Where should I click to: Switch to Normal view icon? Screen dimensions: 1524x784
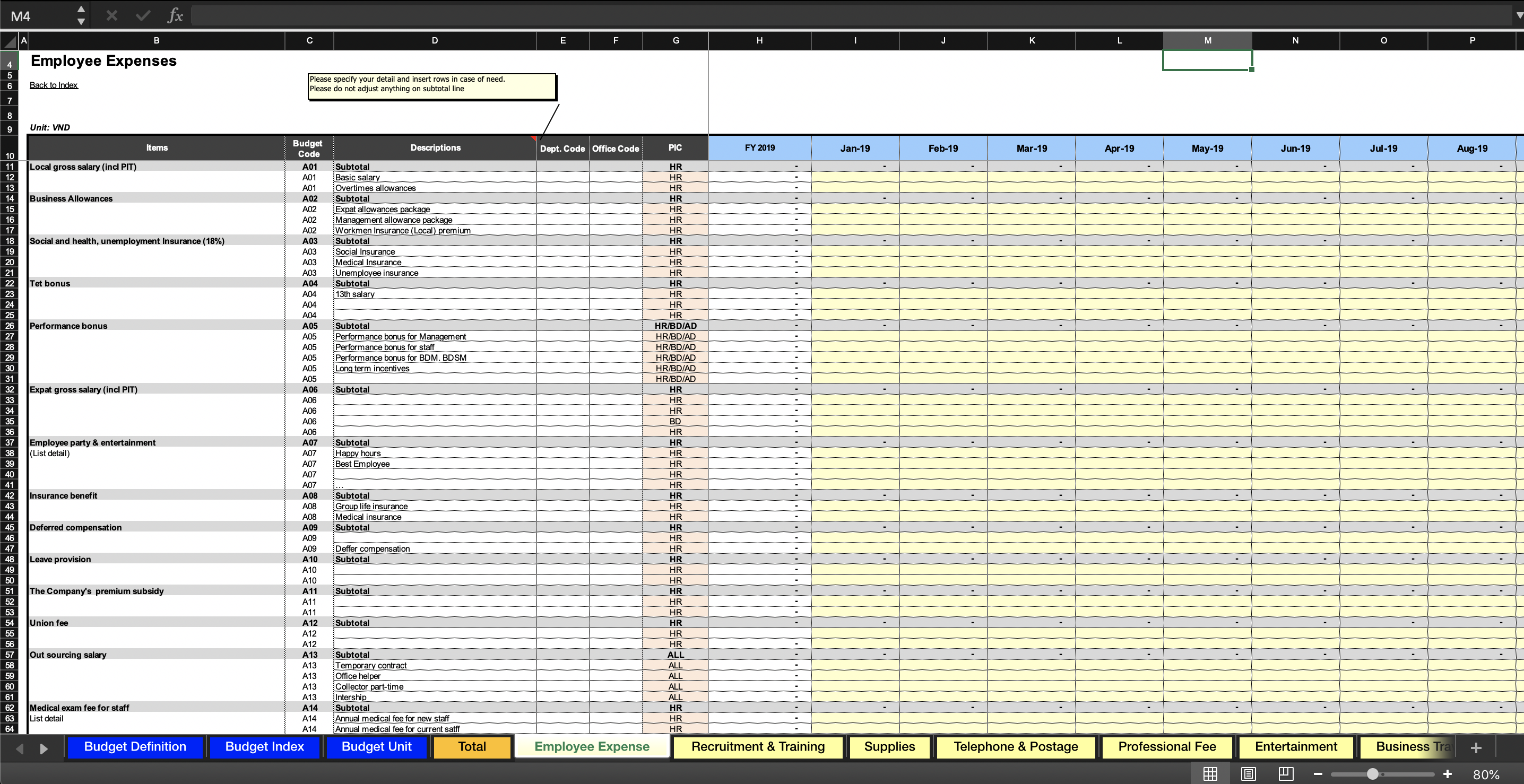(1210, 773)
